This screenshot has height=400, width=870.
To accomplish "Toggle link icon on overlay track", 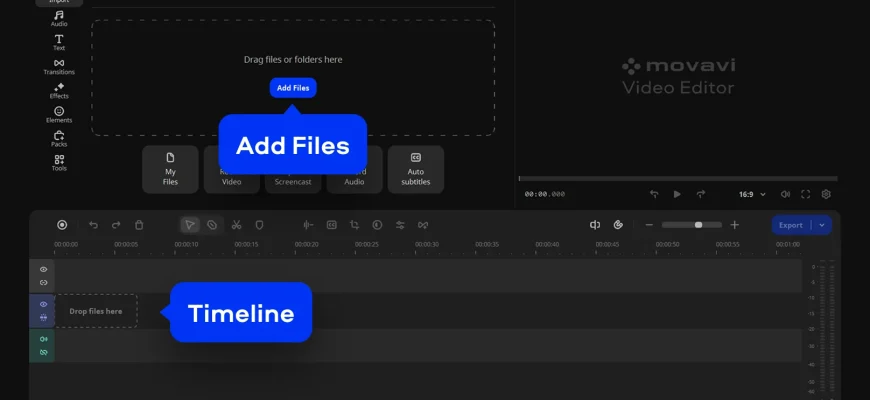I will pos(43,282).
